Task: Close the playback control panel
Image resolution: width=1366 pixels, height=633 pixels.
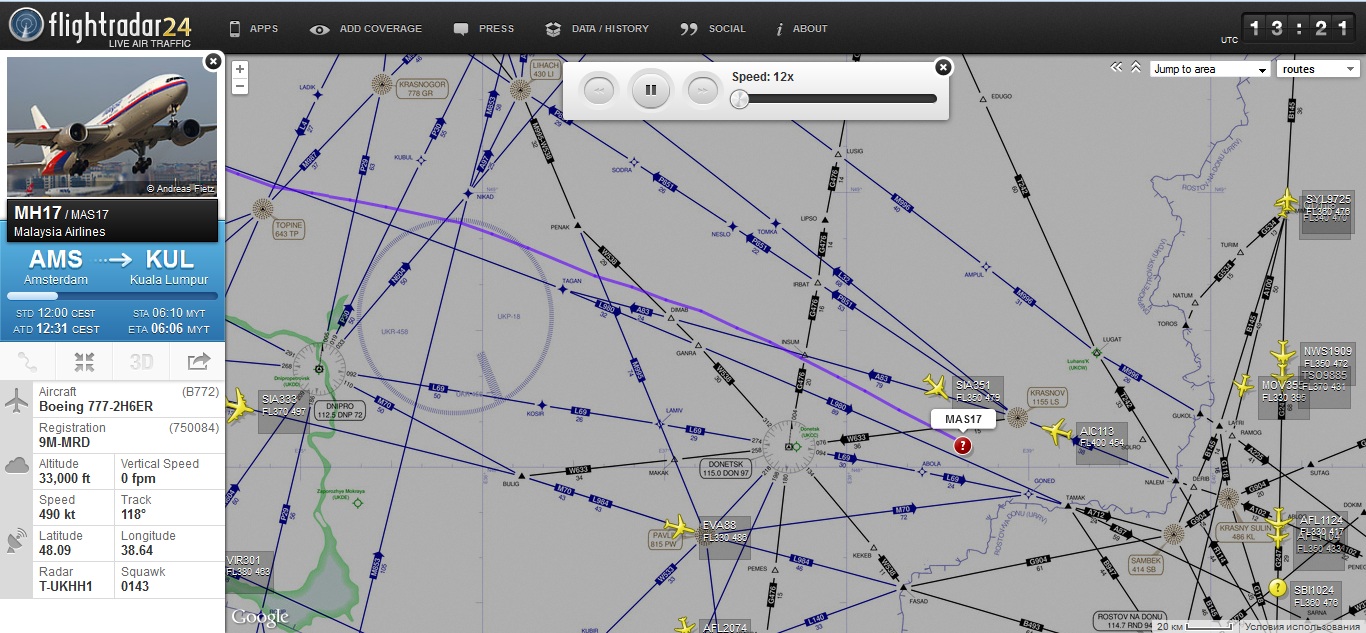Action: 943,67
